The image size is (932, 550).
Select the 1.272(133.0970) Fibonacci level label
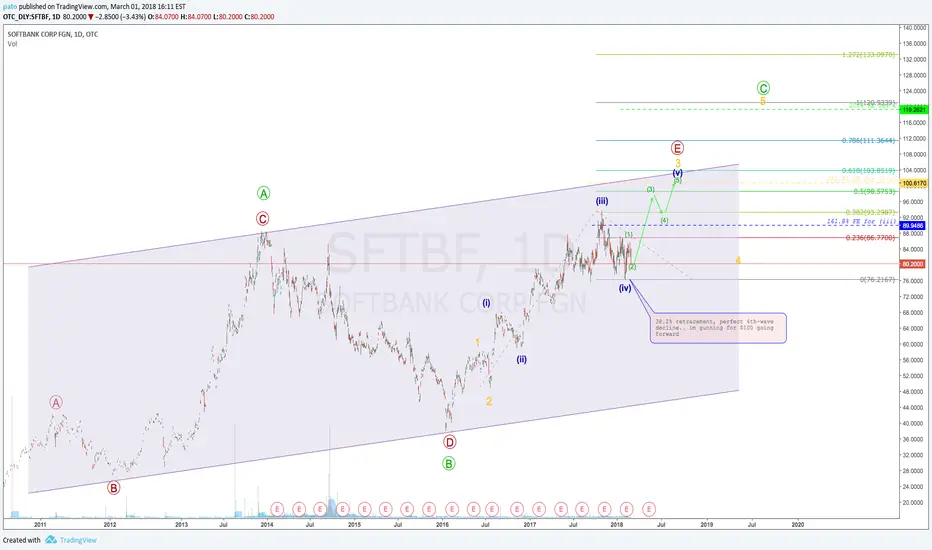(x=868, y=55)
